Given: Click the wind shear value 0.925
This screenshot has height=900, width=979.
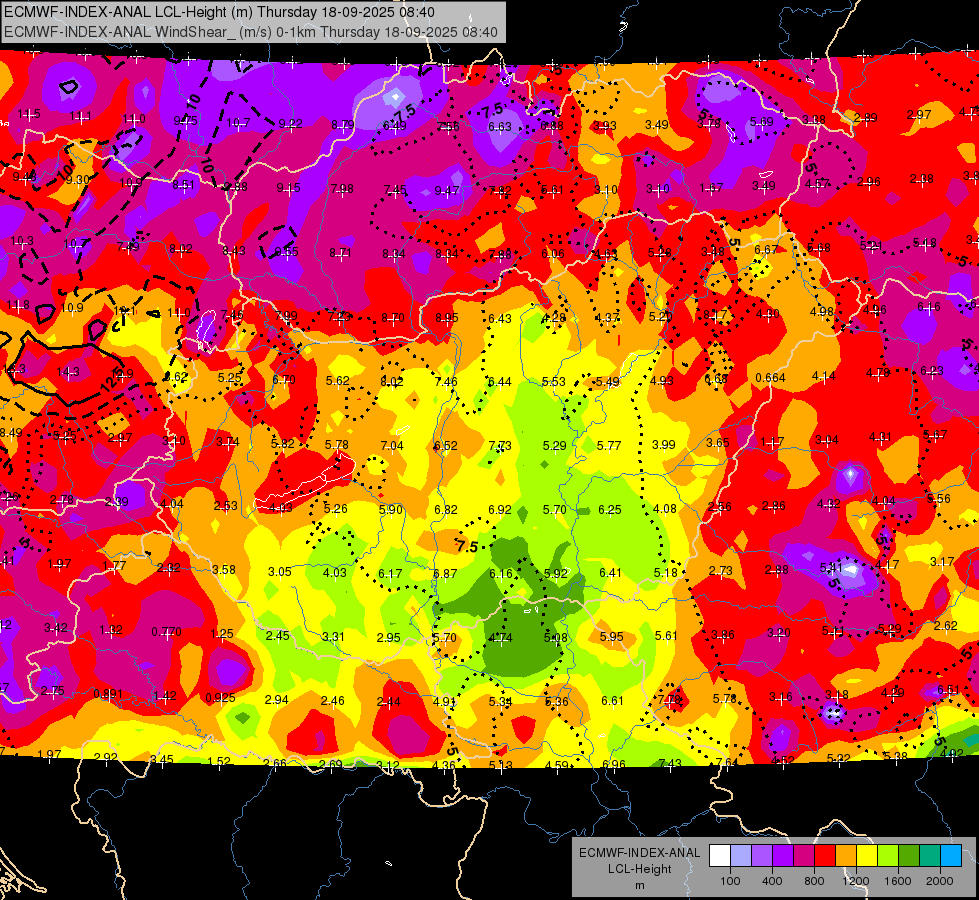Looking at the screenshot, I should pyautogui.click(x=220, y=698).
